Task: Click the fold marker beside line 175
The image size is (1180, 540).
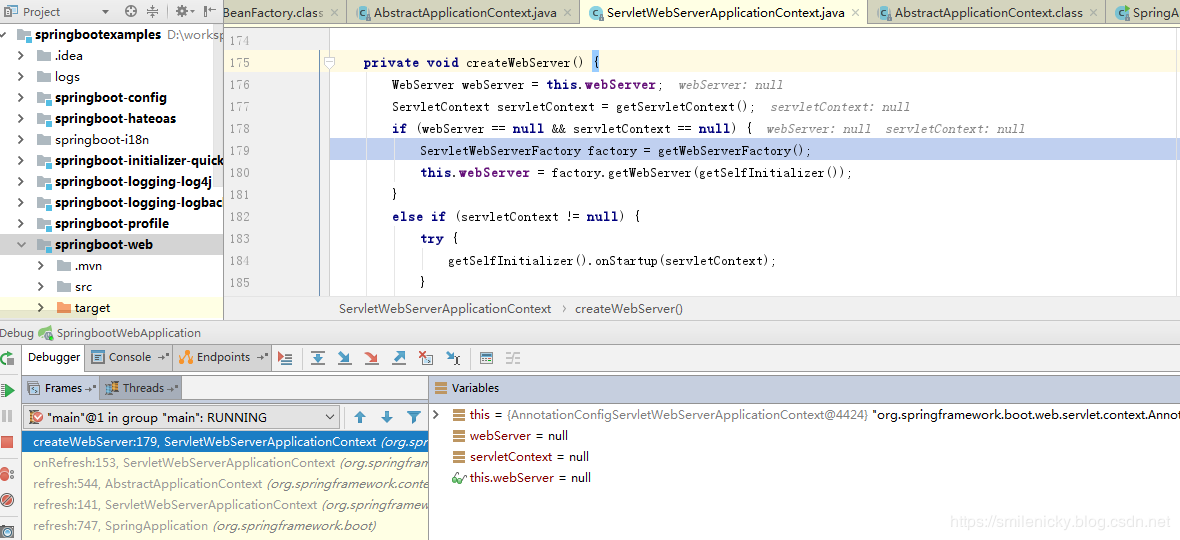Action: 329,63
